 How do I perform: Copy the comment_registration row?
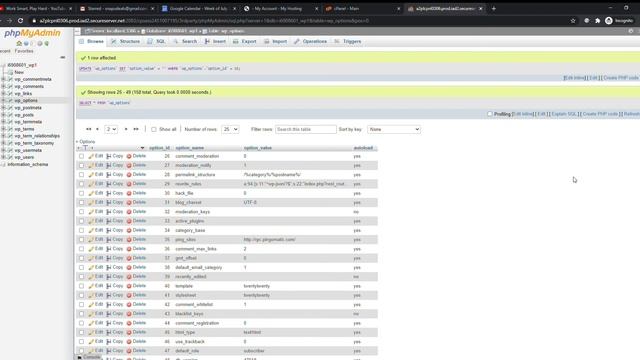point(115,323)
